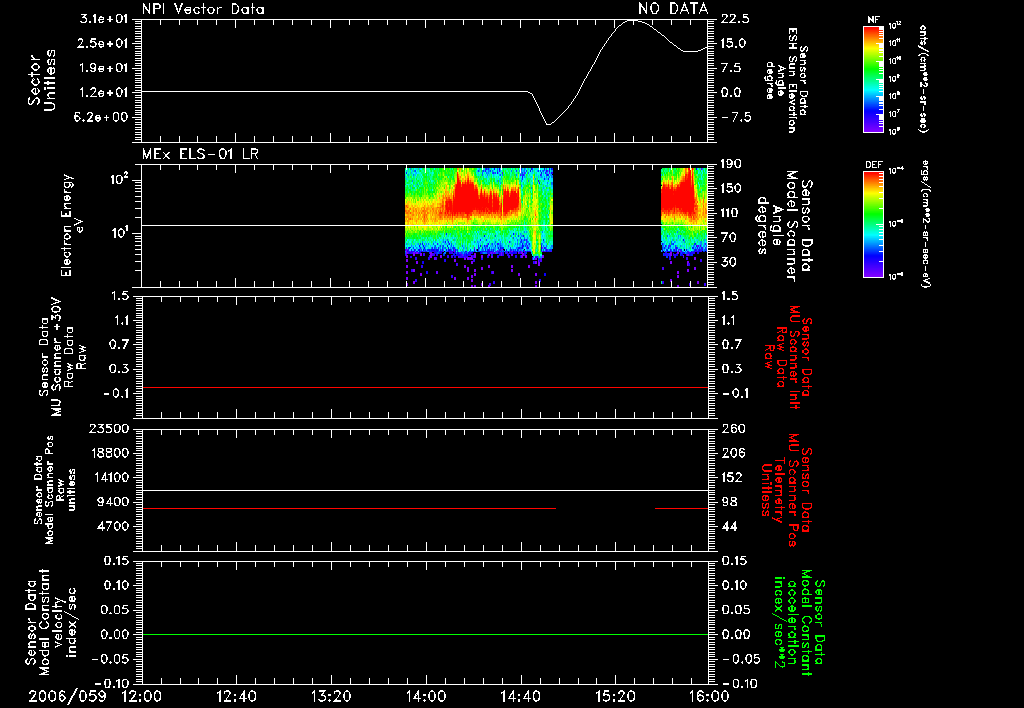
Task: Click the green 'Model Constant acceleration' axis title
Action: pos(799,622)
